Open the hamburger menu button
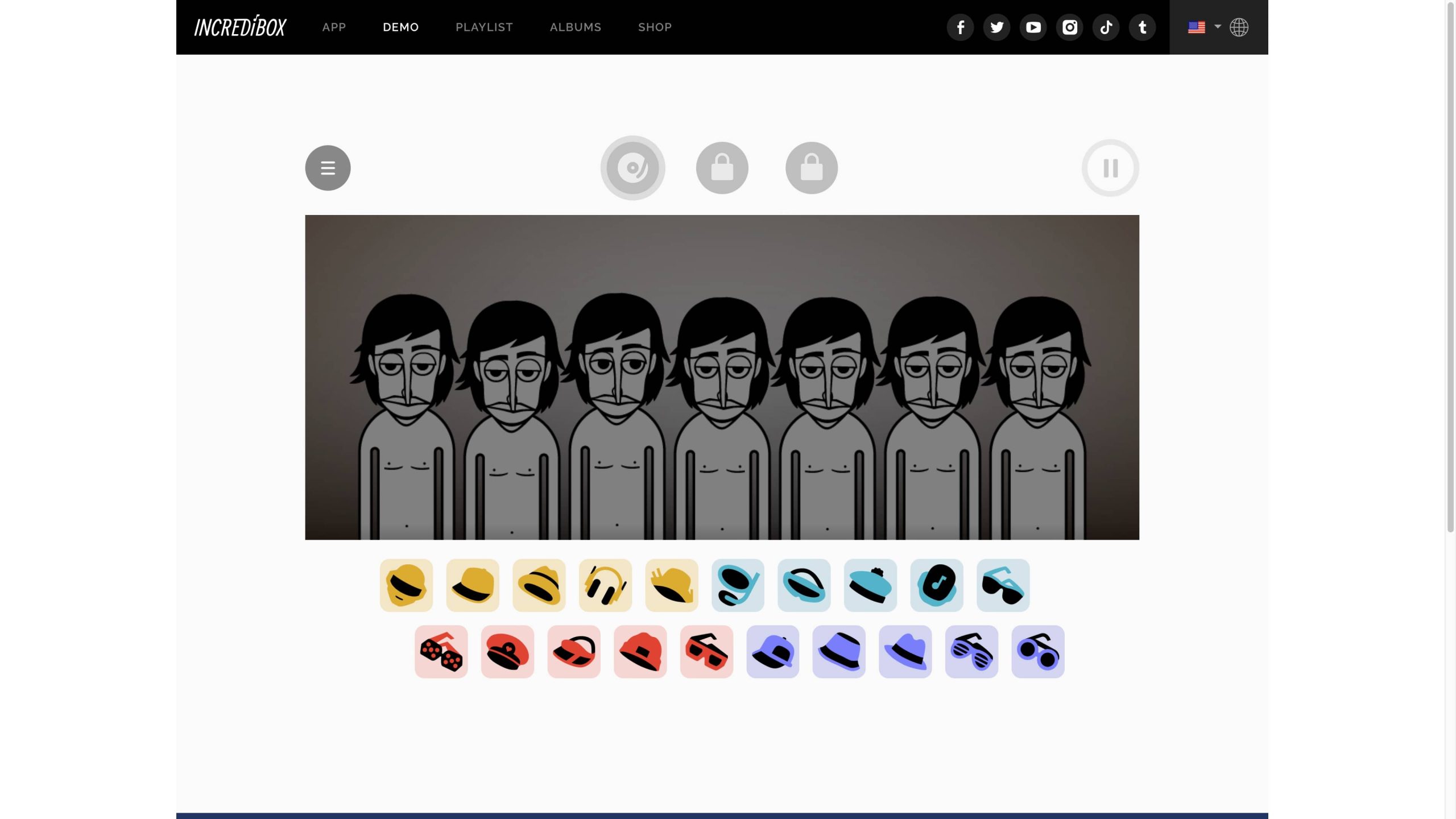This screenshot has height=819, width=1456. tap(328, 168)
